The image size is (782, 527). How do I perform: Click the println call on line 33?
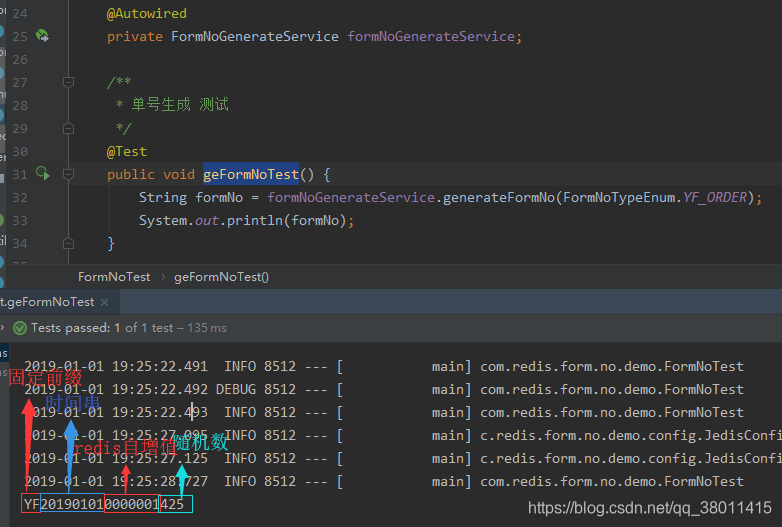[255, 220]
